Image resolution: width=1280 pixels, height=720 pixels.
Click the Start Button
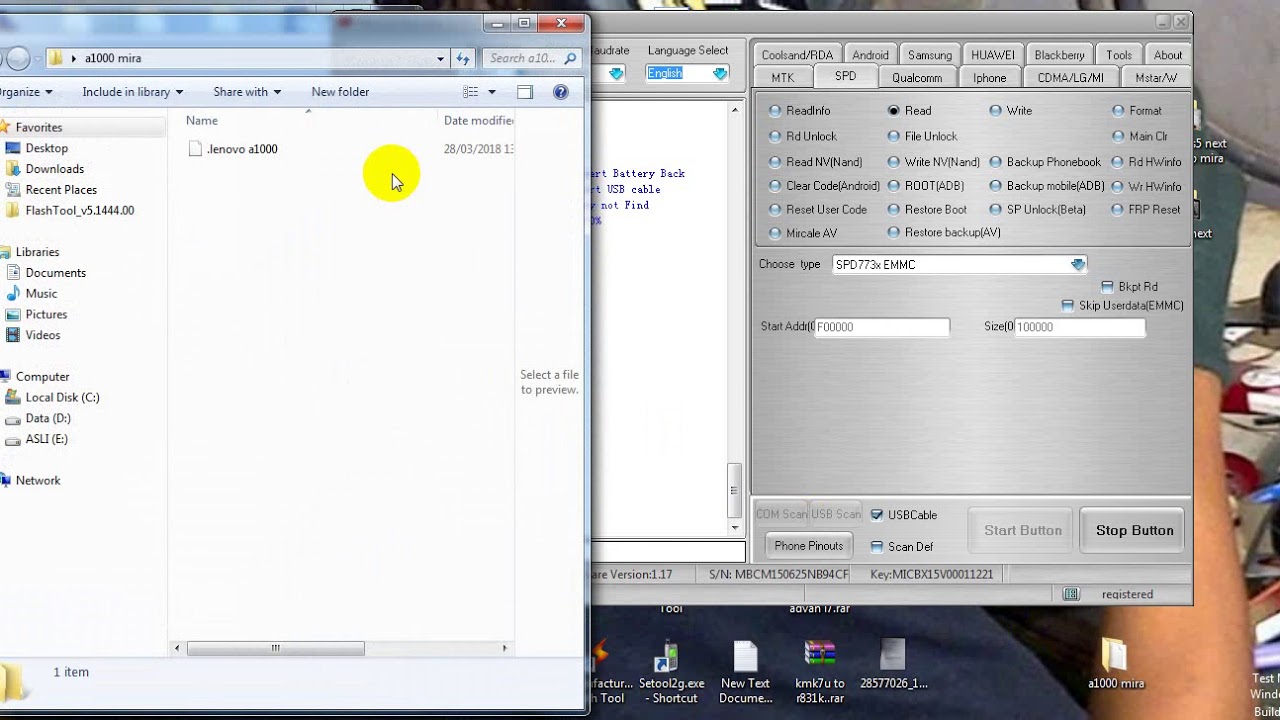(1022, 531)
